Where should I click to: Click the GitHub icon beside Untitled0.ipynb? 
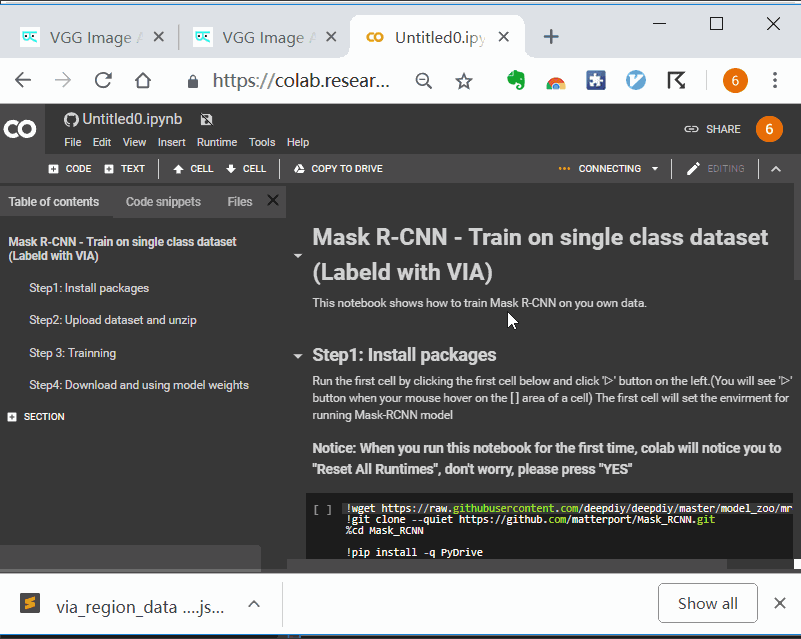click(71, 120)
